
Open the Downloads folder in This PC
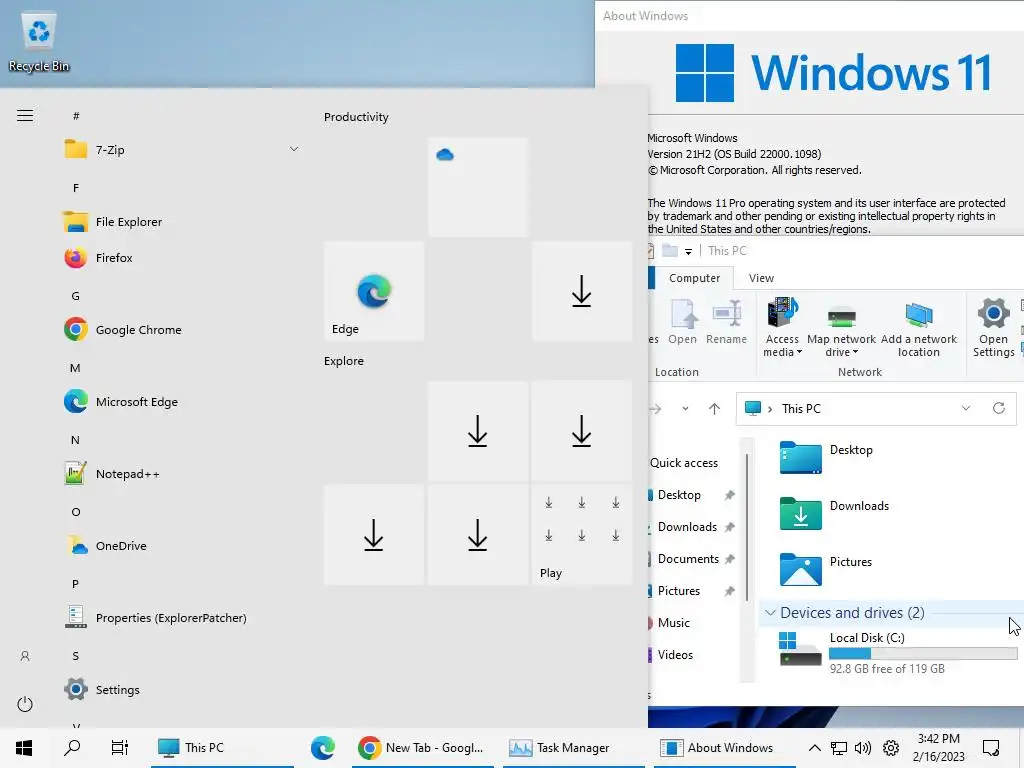tap(834, 513)
